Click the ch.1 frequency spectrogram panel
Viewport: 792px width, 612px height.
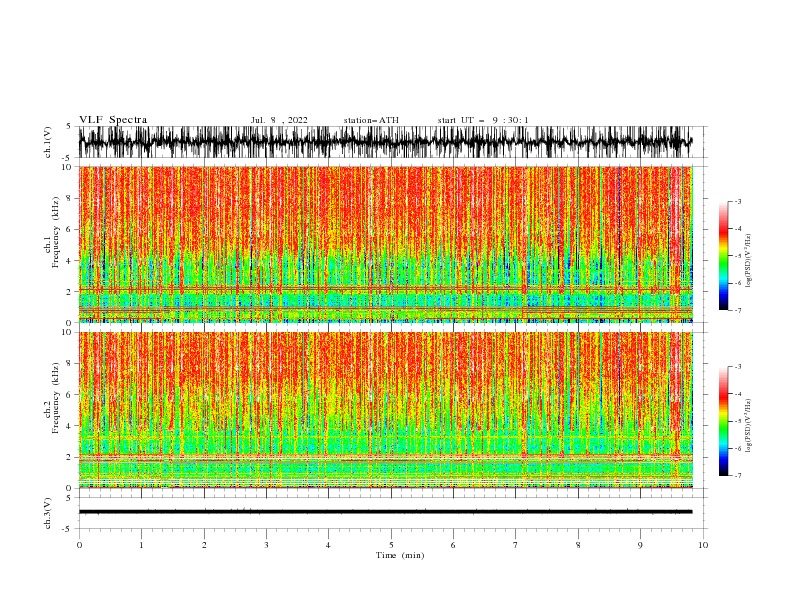[x=386, y=244]
